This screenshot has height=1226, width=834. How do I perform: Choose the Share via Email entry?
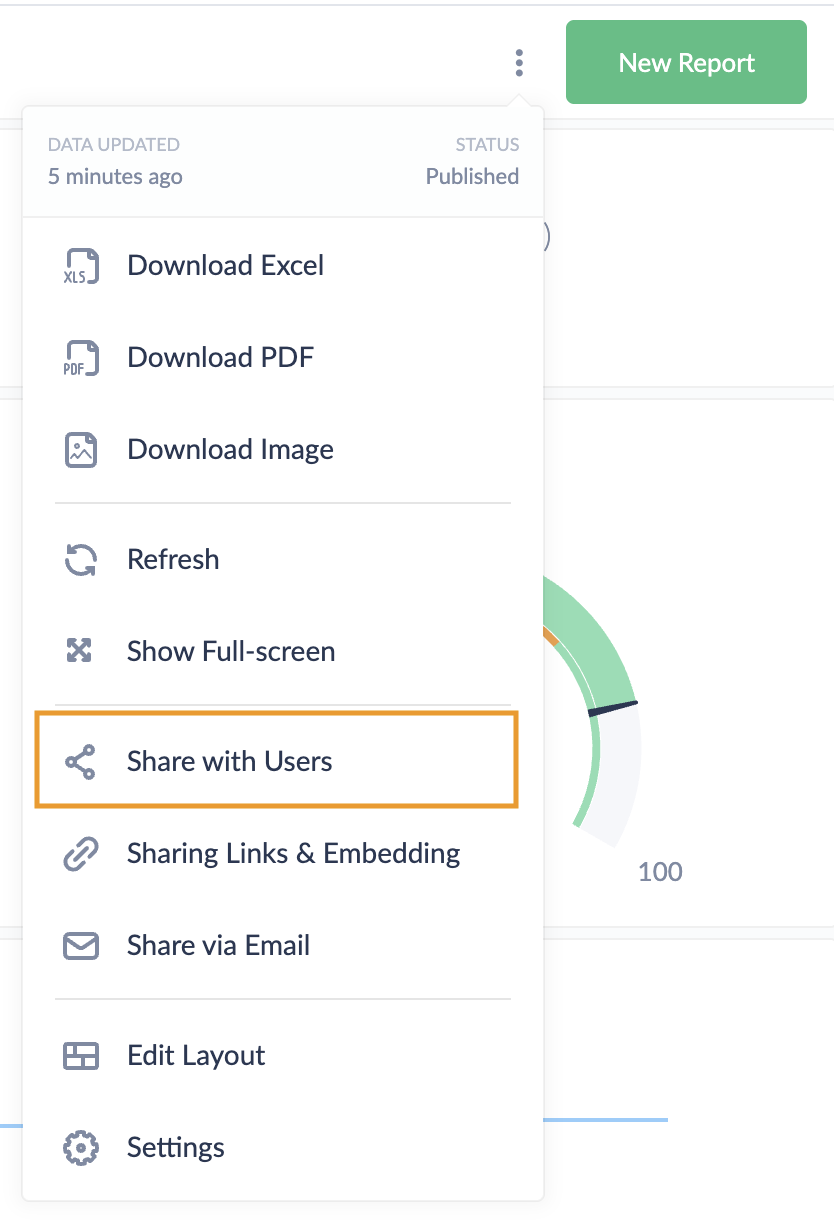[x=218, y=946]
